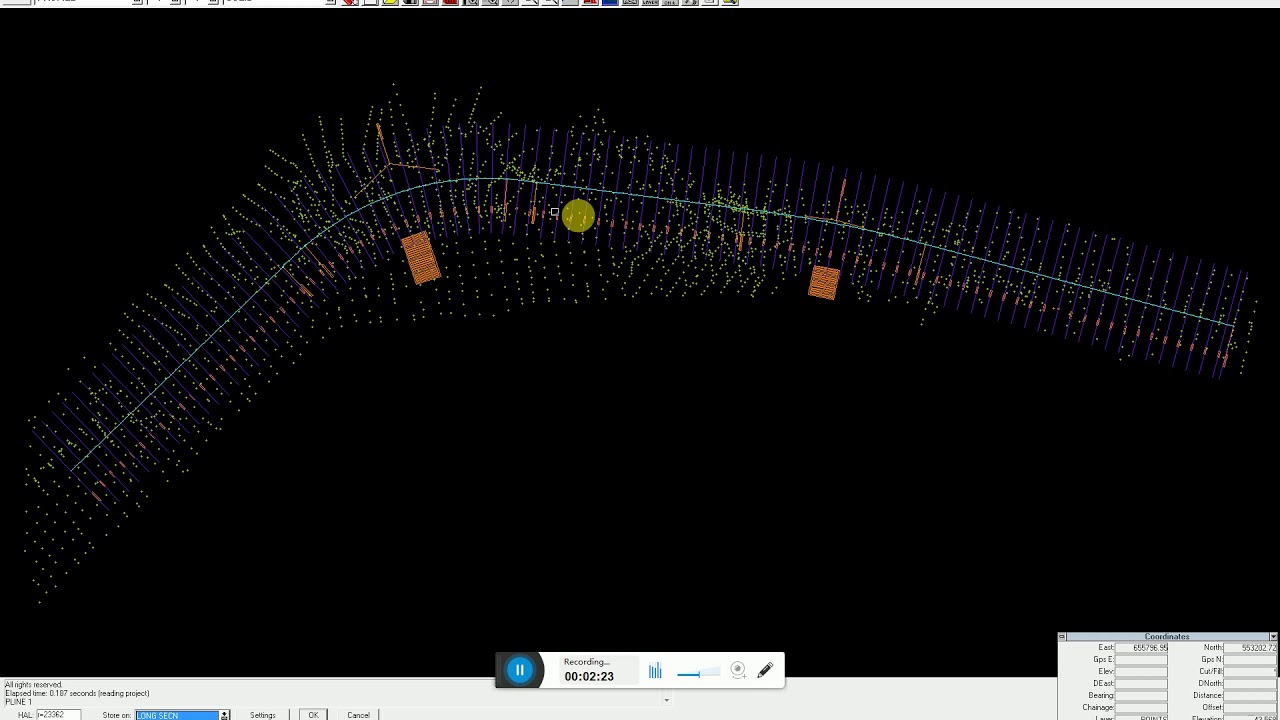Screen dimensions: 1280x720
Task: Focus the Elev field
Action: [x=1141, y=672]
